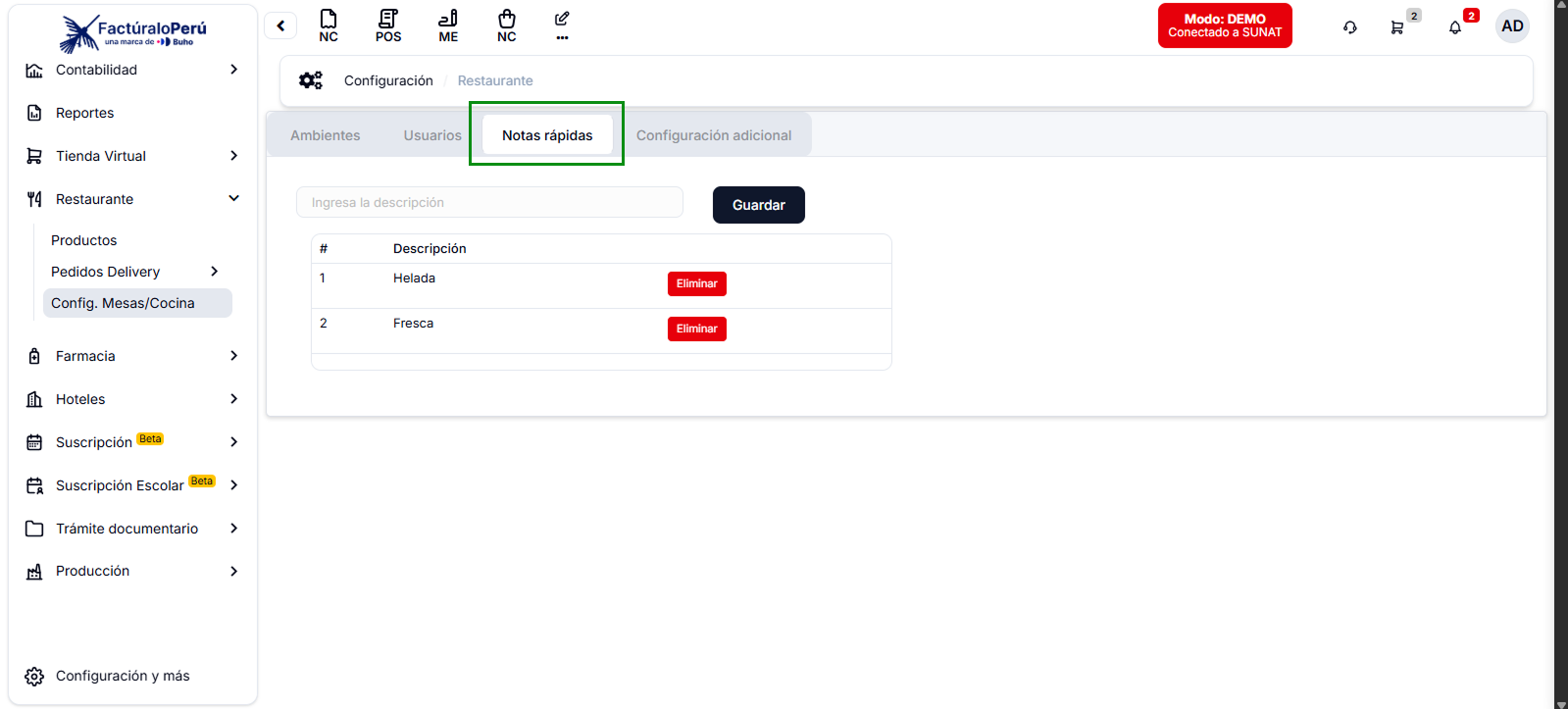1568x709 pixels.
Task: Expand the Contabilidad menu
Action: click(132, 70)
